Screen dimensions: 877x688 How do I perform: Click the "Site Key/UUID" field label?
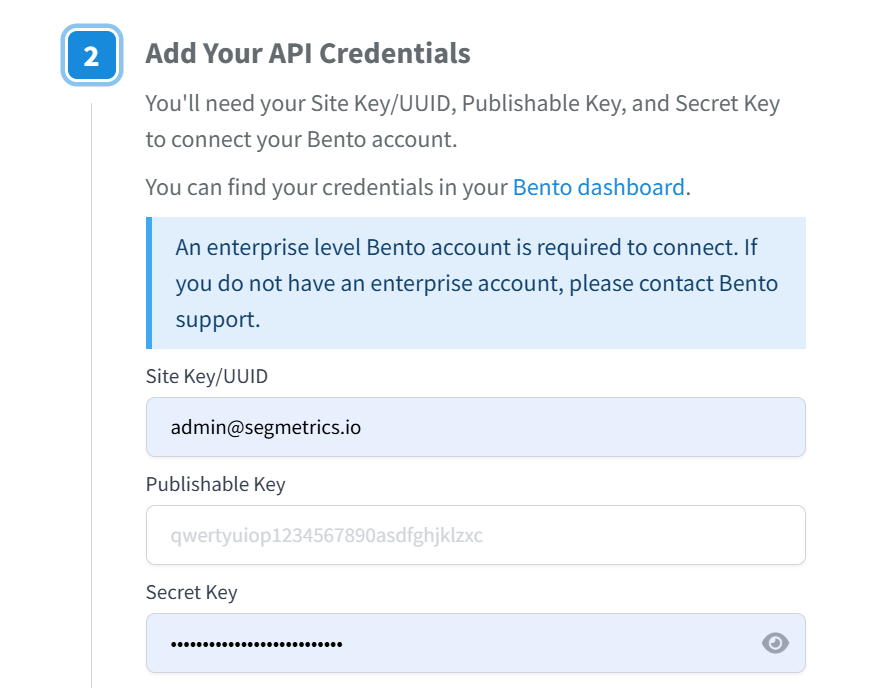(x=207, y=377)
